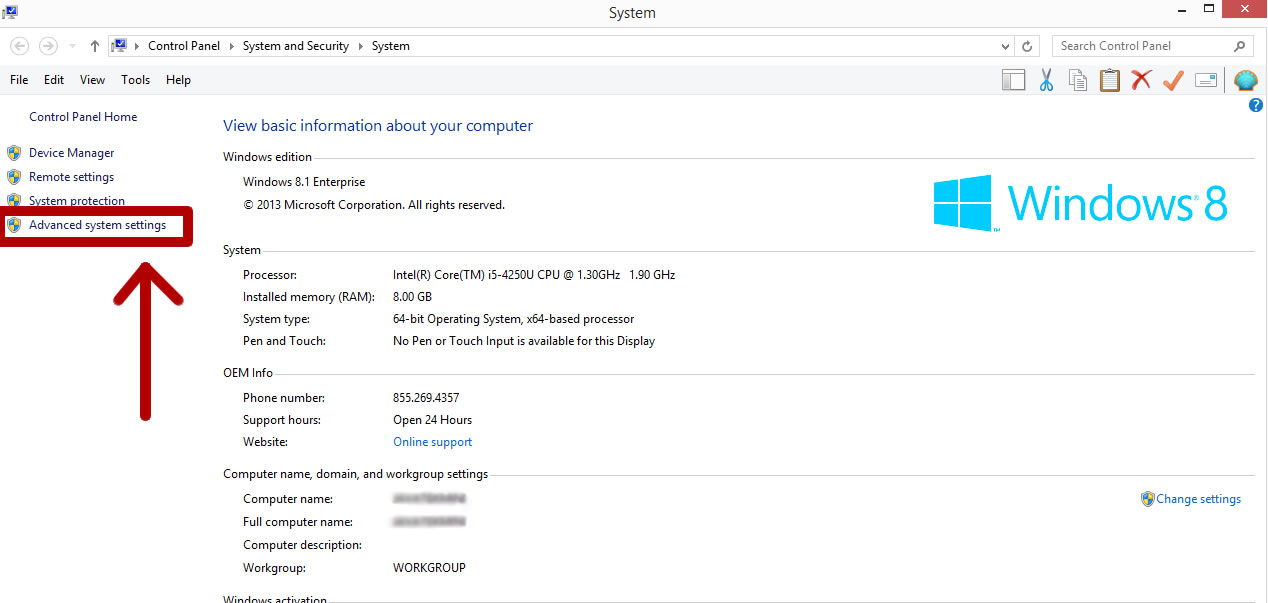Open the View menu
This screenshot has height=603, width=1268.
click(x=92, y=80)
